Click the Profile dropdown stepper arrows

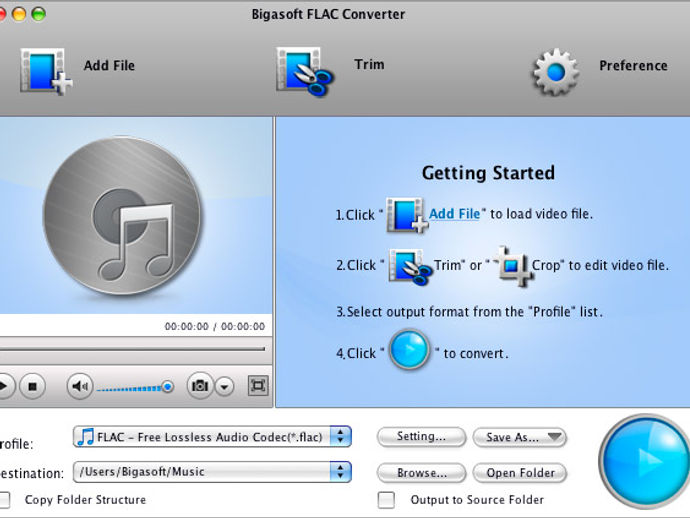340,437
